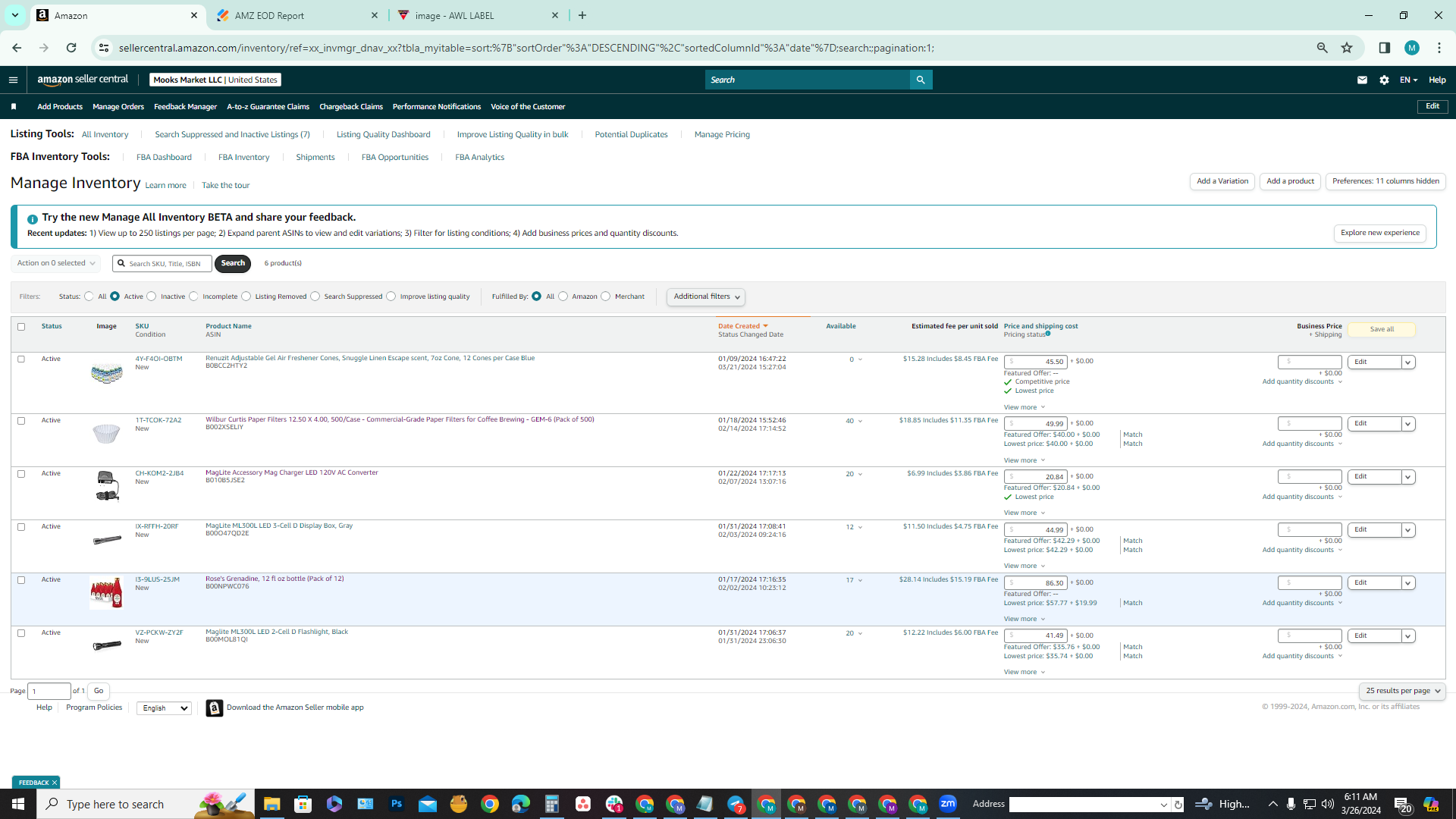Click the page number input field
Image resolution: width=1456 pixels, height=819 pixels.
[x=49, y=691]
